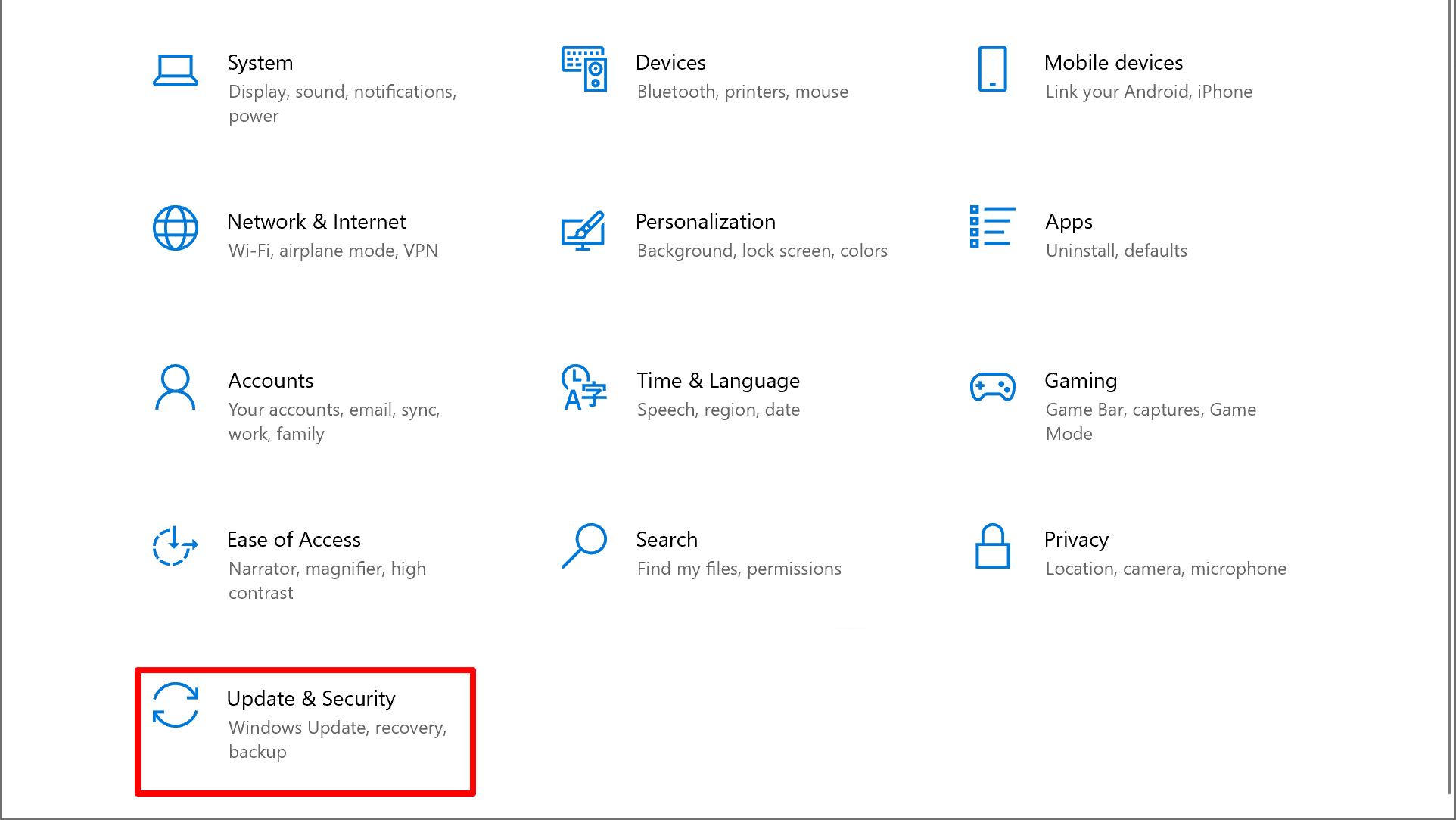Viewport: 1456px width, 820px height.
Task: Open Mobile devices heading link
Action: [1113, 62]
